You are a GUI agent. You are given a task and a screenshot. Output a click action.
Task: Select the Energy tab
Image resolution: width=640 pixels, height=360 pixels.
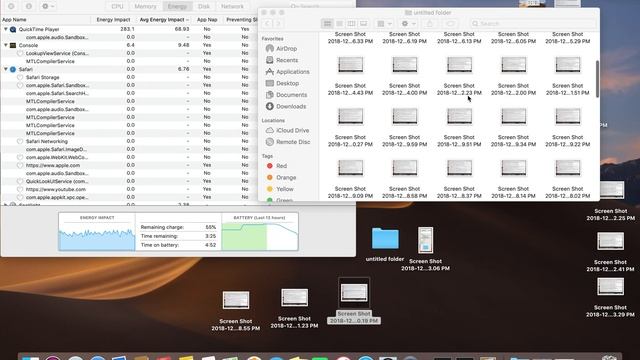tap(177, 7)
